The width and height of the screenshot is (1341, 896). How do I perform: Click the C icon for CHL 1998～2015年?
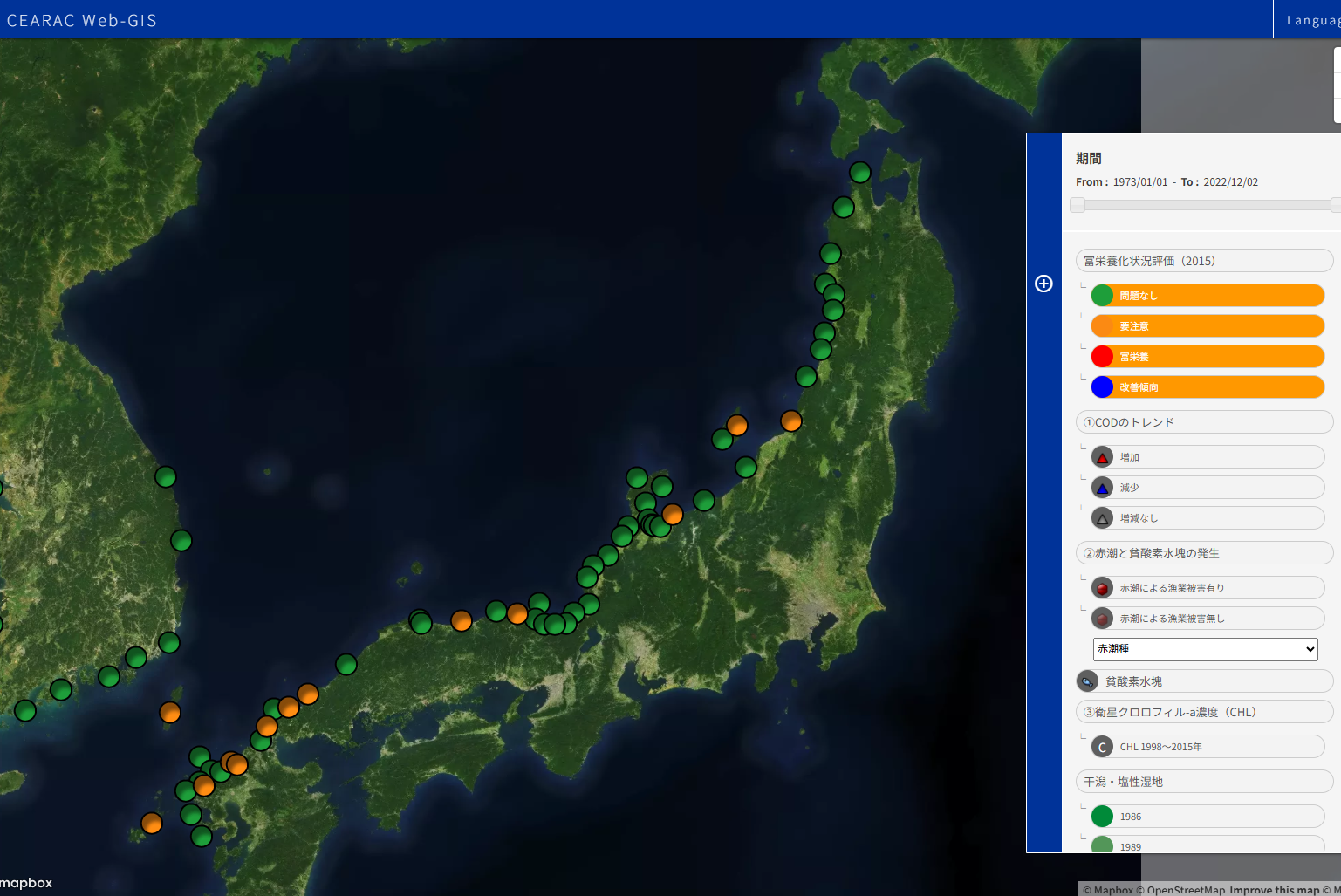pos(1103,747)
